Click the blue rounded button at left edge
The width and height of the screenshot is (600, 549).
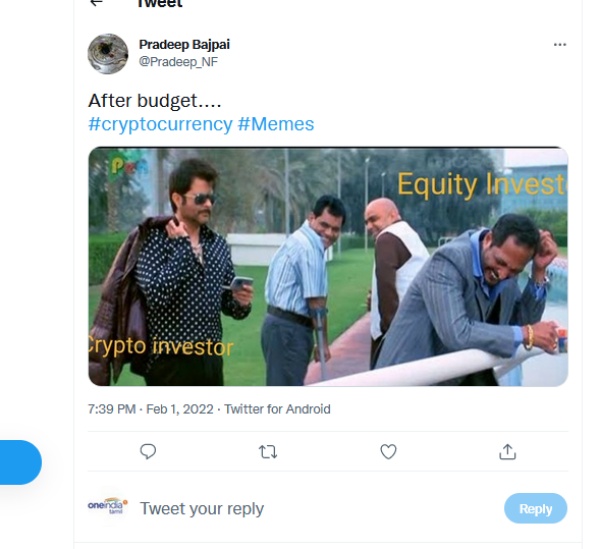click(20, 462)
